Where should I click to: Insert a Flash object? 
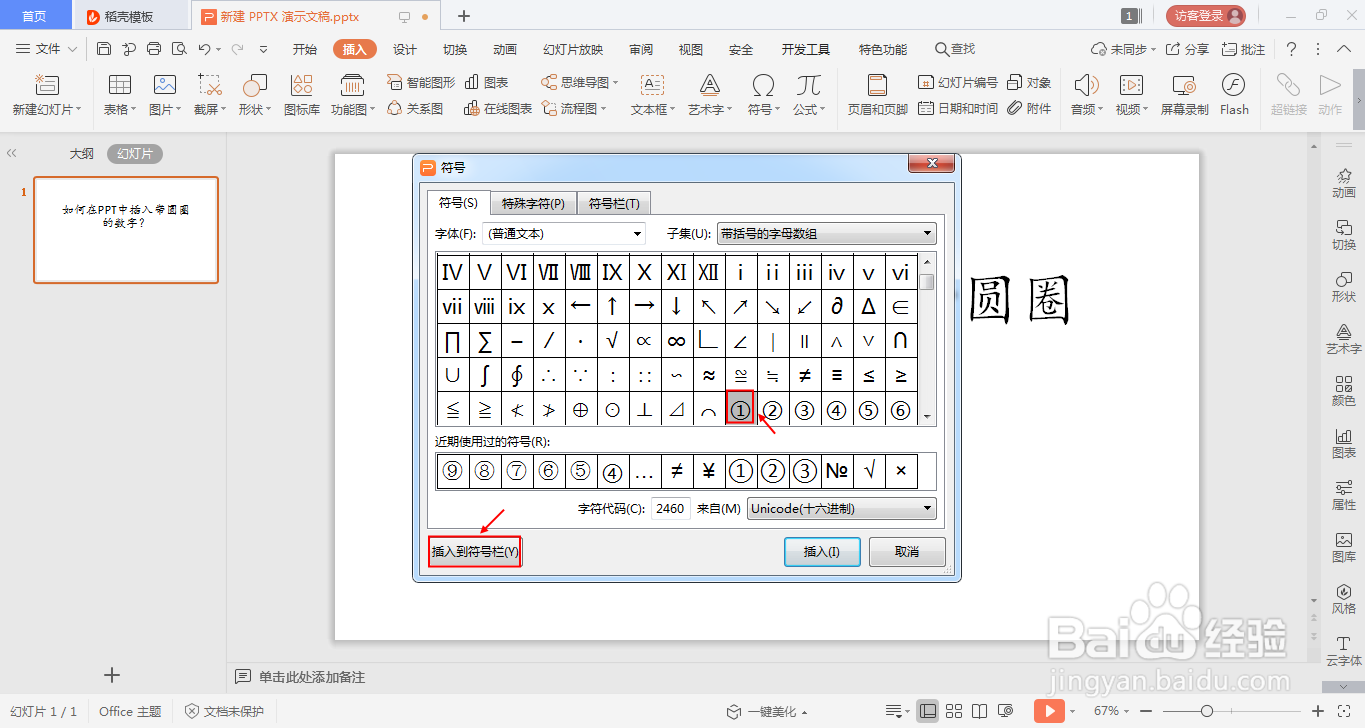[1233, 95]
